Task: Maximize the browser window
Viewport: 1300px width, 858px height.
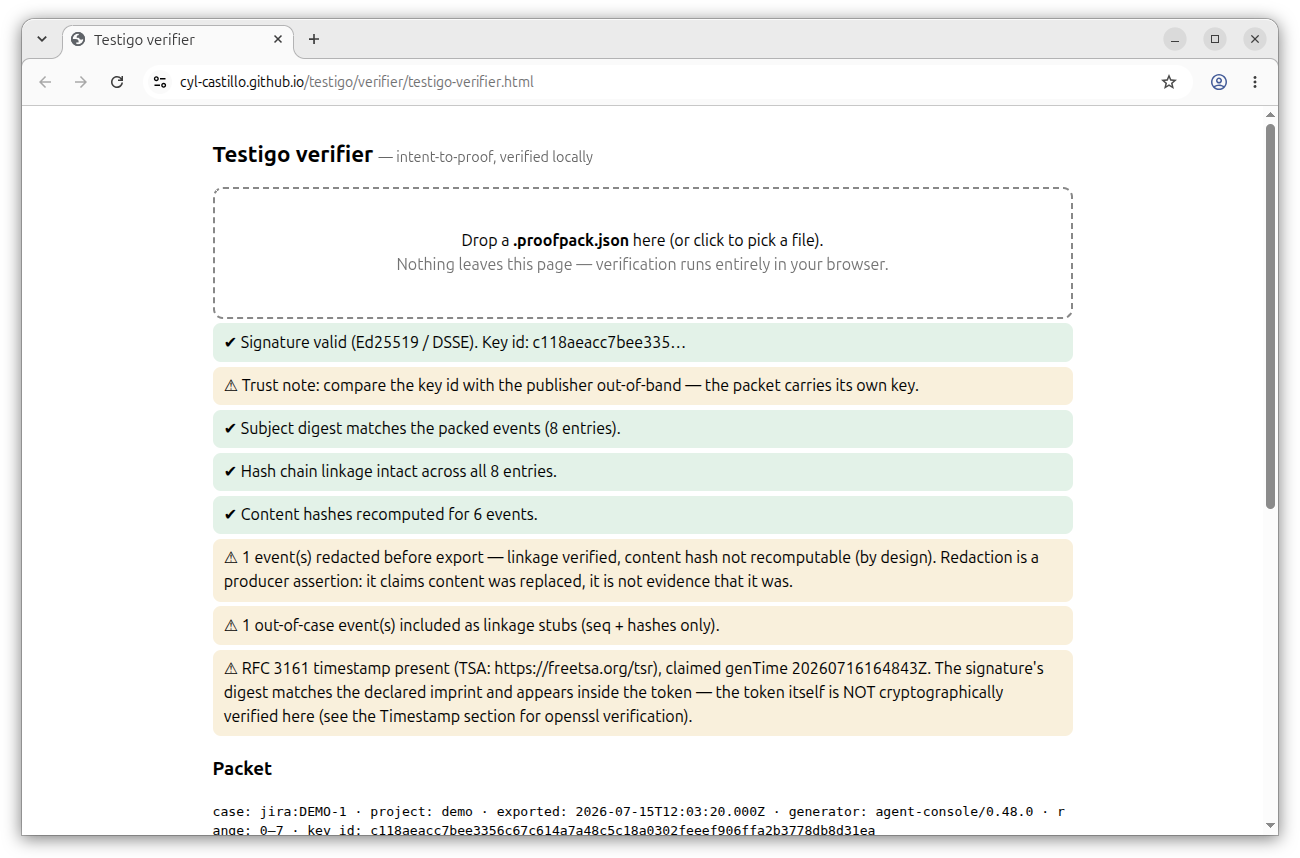Action: 1215,39
